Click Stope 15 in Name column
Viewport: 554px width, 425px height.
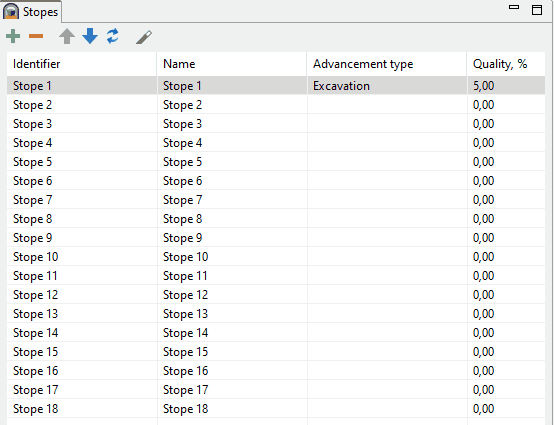(x=232, y=352)
